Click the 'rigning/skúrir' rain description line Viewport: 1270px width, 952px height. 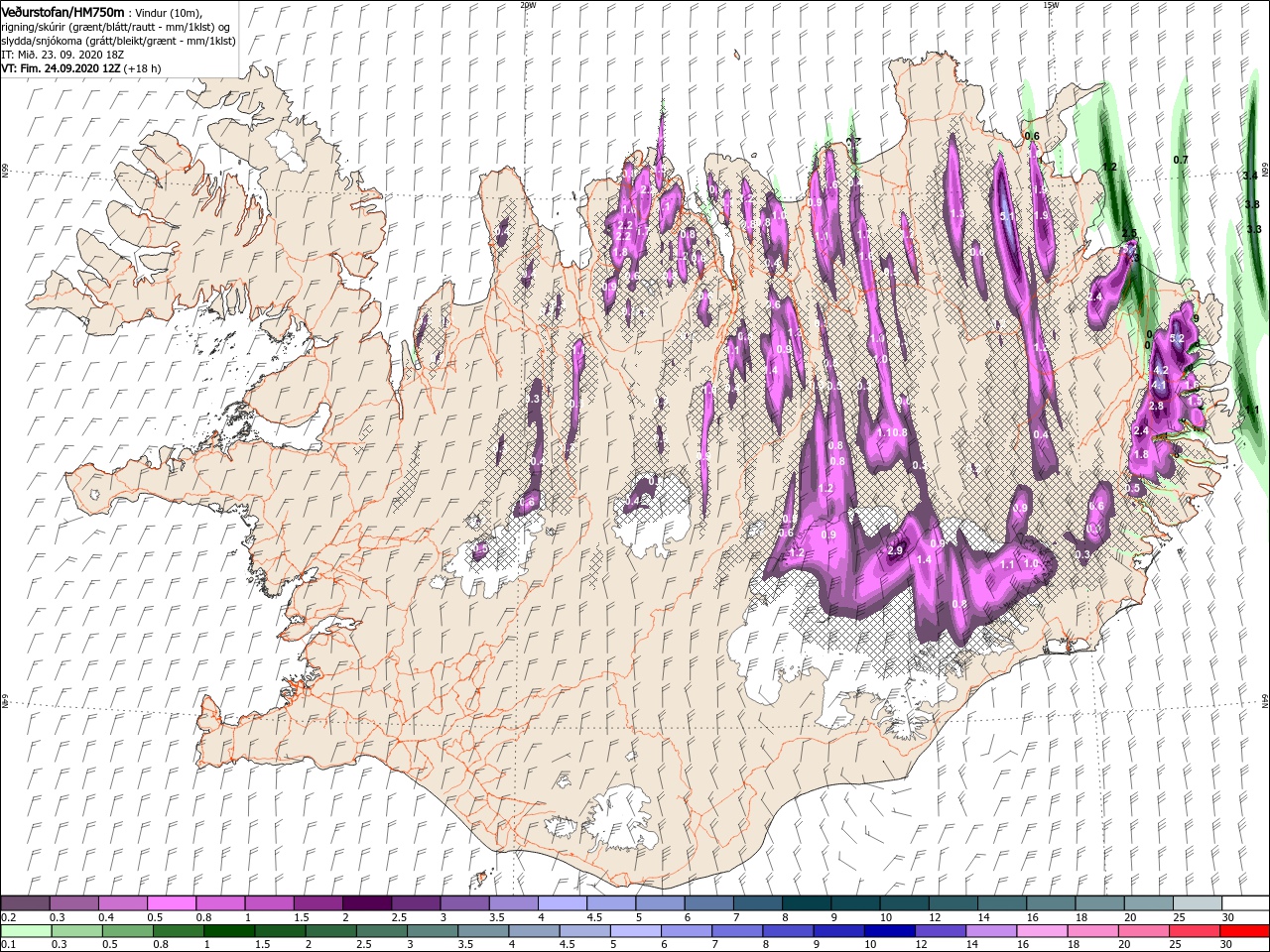pyautogui.click(x=116, y=27)
